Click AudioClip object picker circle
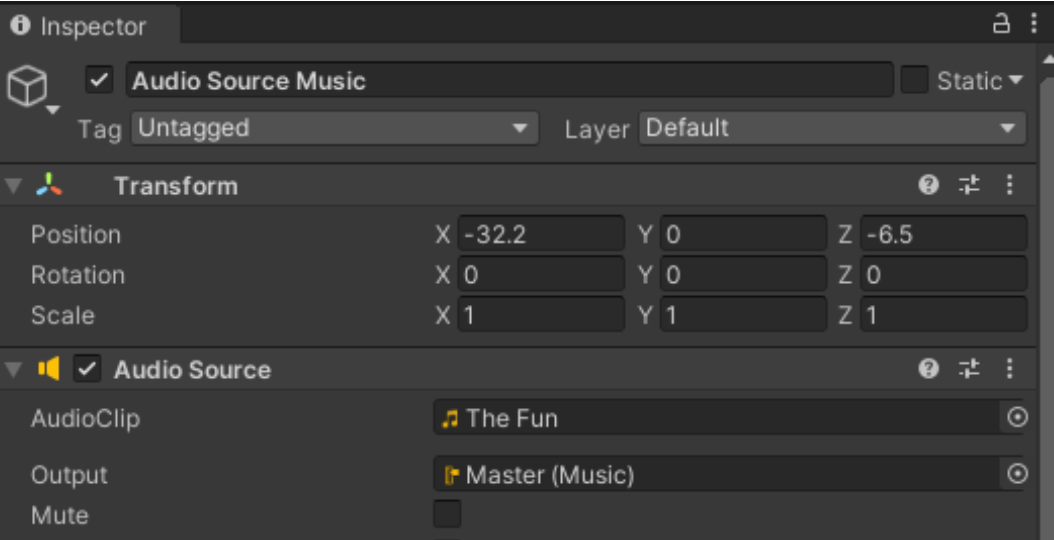 [1017, 419]
